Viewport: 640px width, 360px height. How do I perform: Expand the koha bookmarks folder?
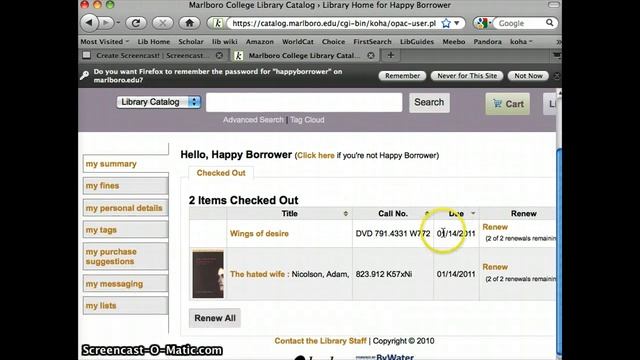tap(521, 42)
